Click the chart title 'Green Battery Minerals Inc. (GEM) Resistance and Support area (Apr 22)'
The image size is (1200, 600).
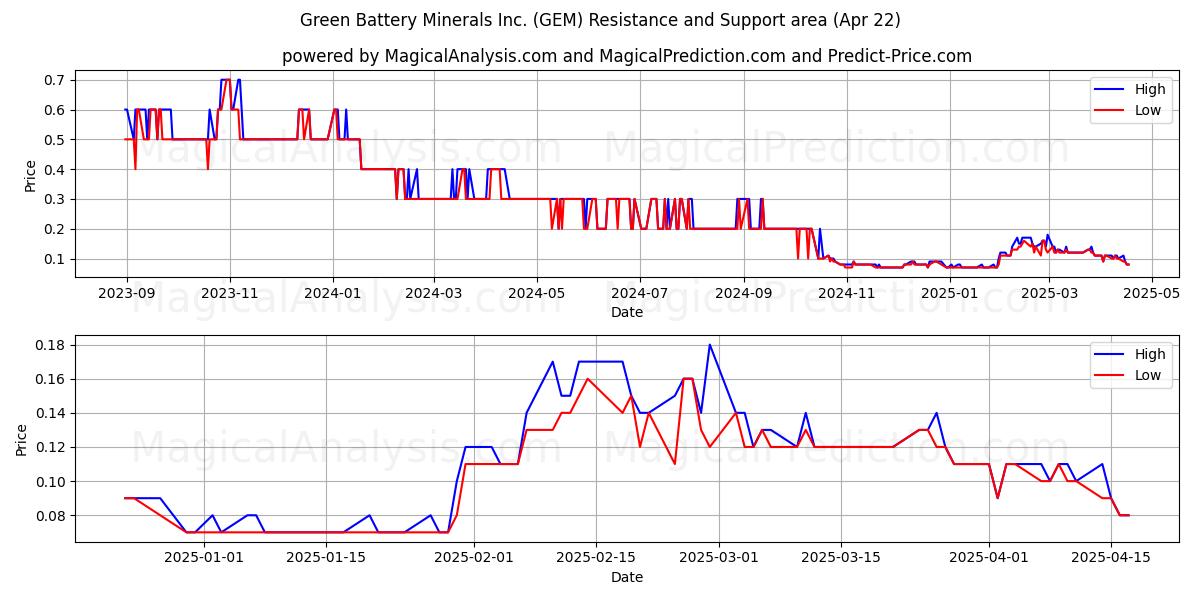[x=600, y=20]
